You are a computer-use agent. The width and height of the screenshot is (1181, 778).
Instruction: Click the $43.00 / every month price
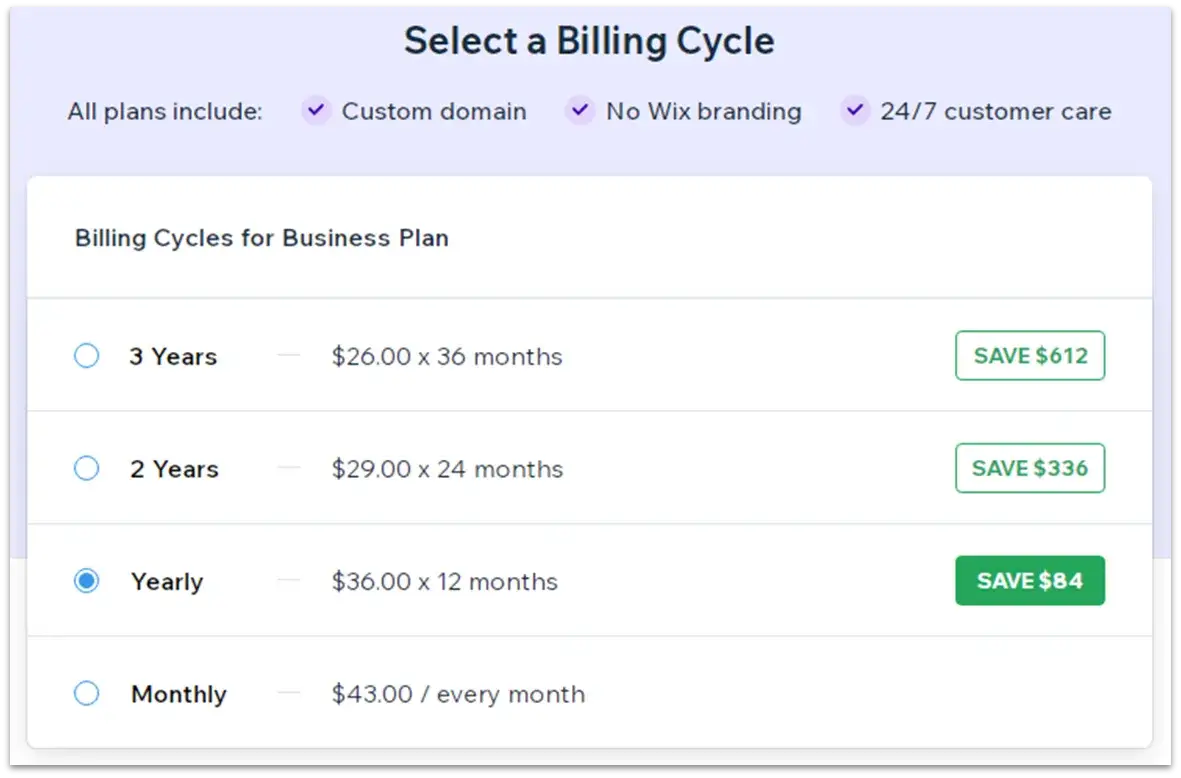point(458,694)
